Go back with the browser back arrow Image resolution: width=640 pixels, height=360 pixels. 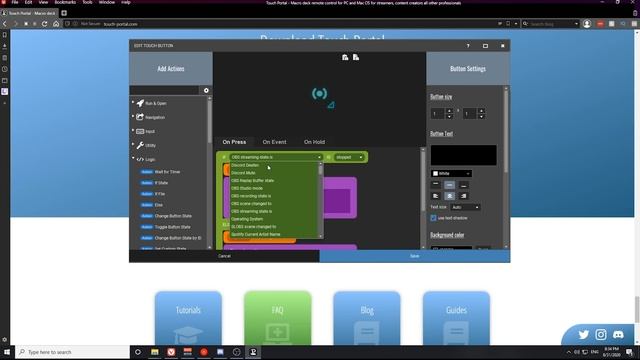(4, 24)
